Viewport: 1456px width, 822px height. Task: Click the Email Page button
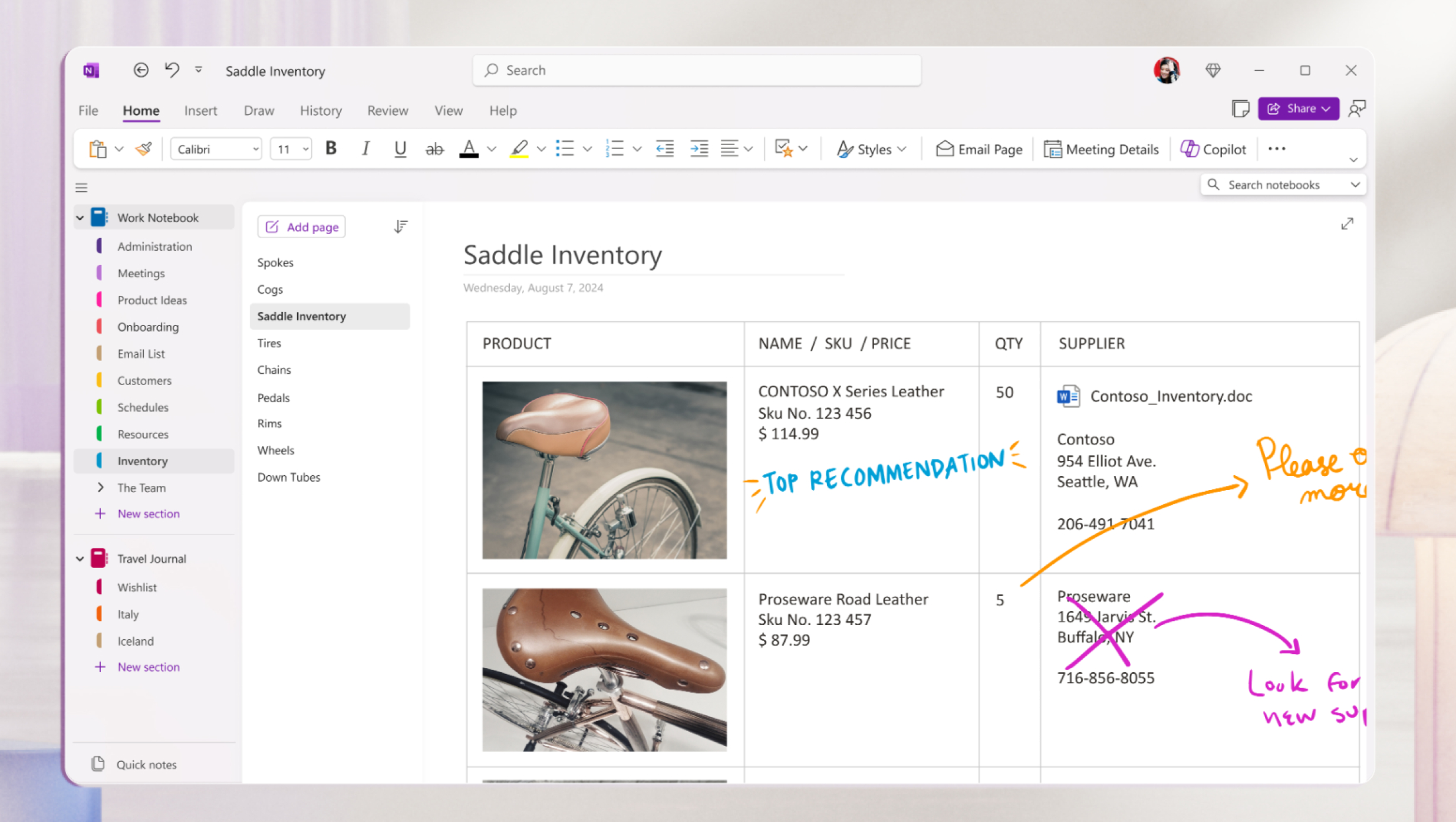[x=979, y=149]
